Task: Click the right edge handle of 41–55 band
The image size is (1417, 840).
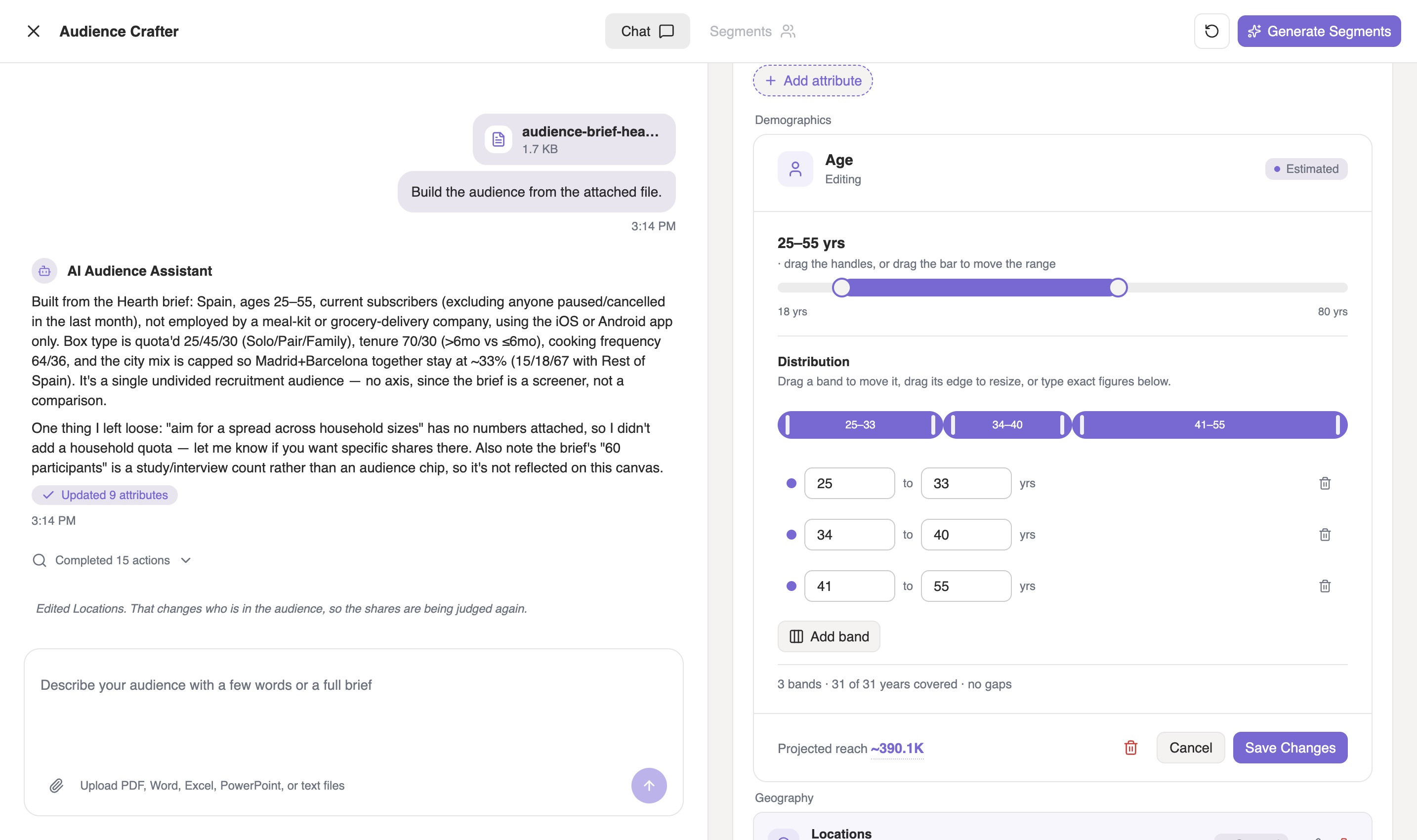Action: (1338, 424)
